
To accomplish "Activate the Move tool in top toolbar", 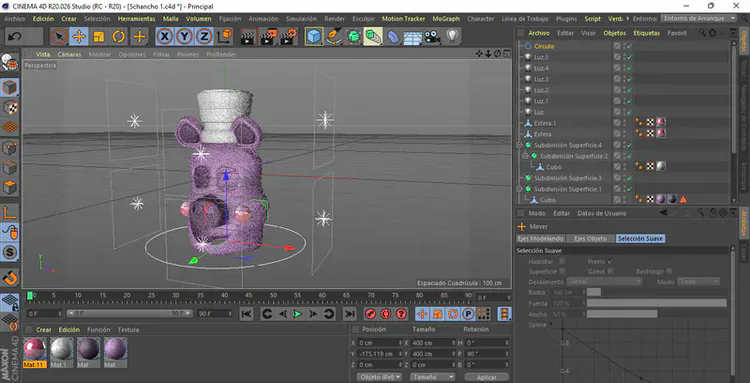I will 79,36.
